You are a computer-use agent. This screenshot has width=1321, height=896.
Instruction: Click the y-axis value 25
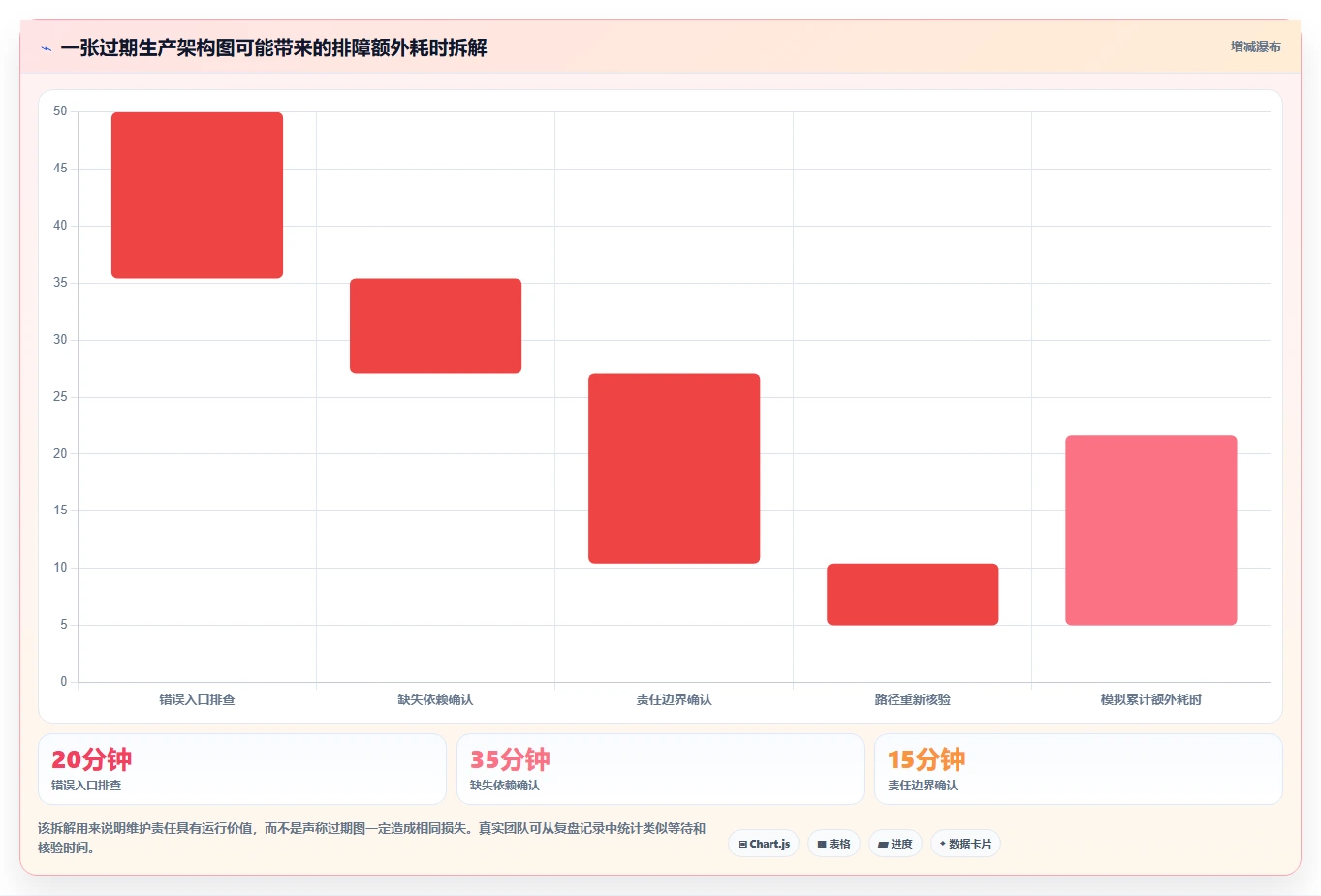pos(60,397)
